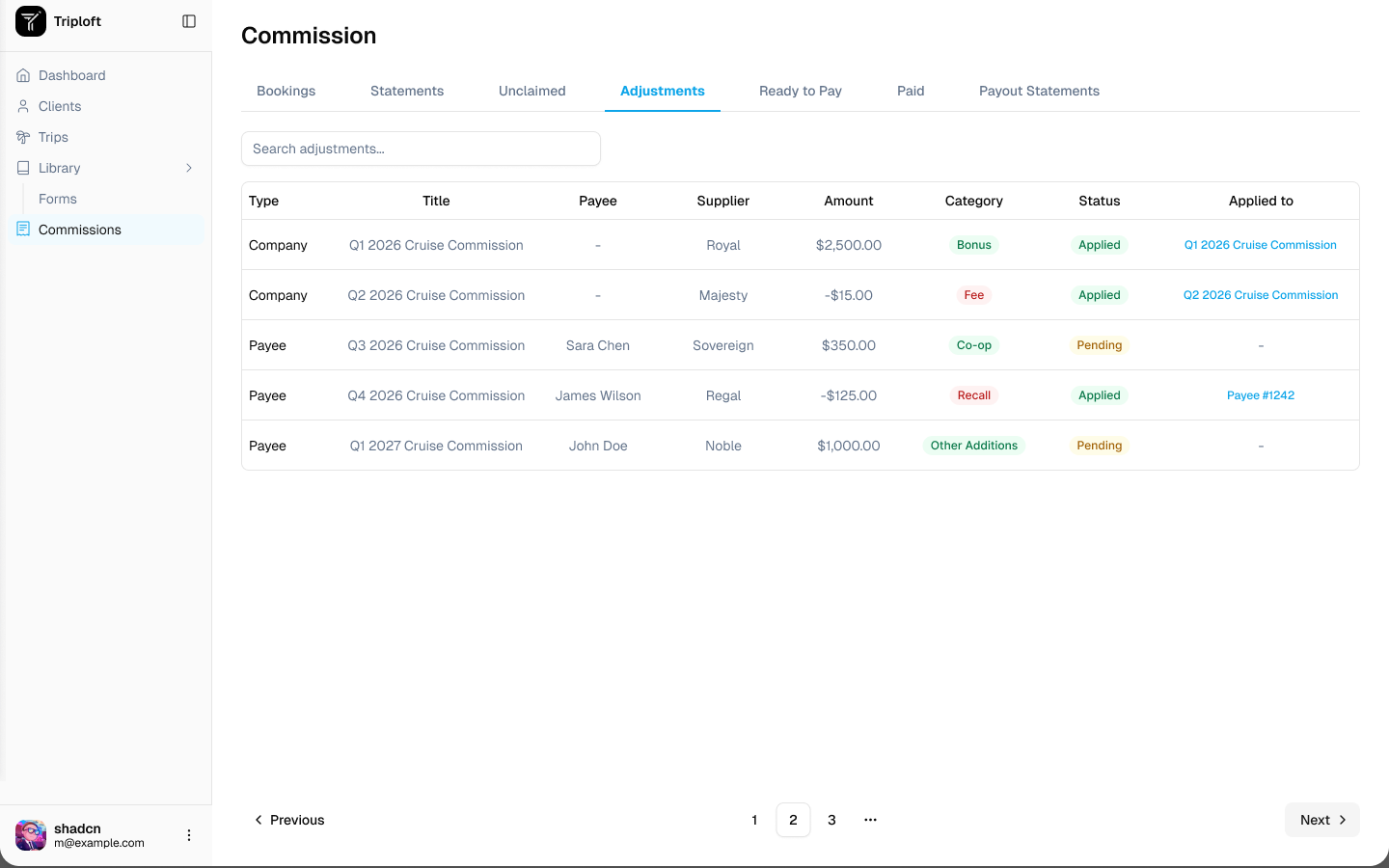
Task: Click the Bonus category badge
Action: (x=974, y=245)
